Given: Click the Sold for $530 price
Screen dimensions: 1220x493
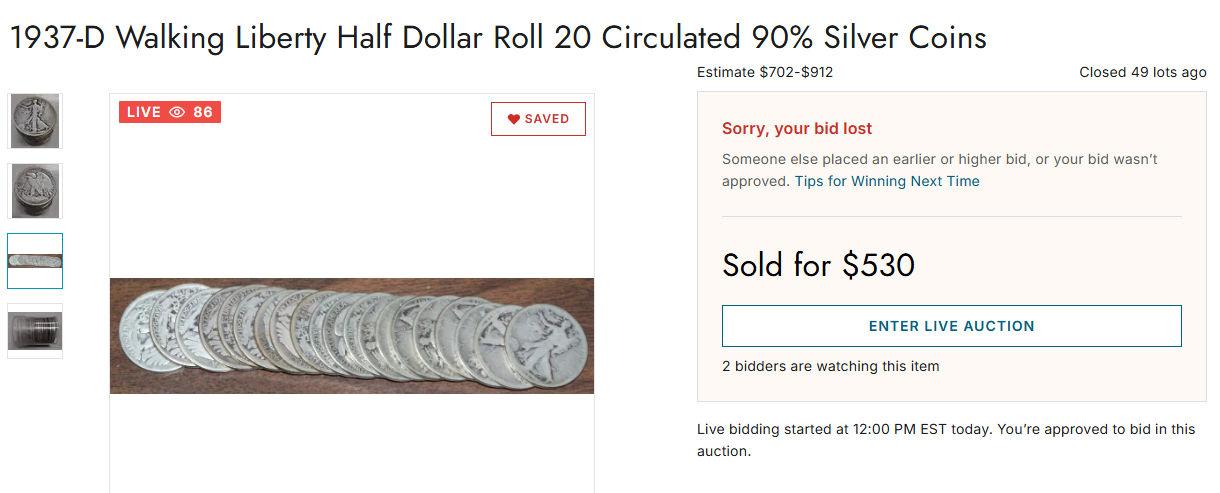Looking at the screenshot, I should [x=818, y=265].
